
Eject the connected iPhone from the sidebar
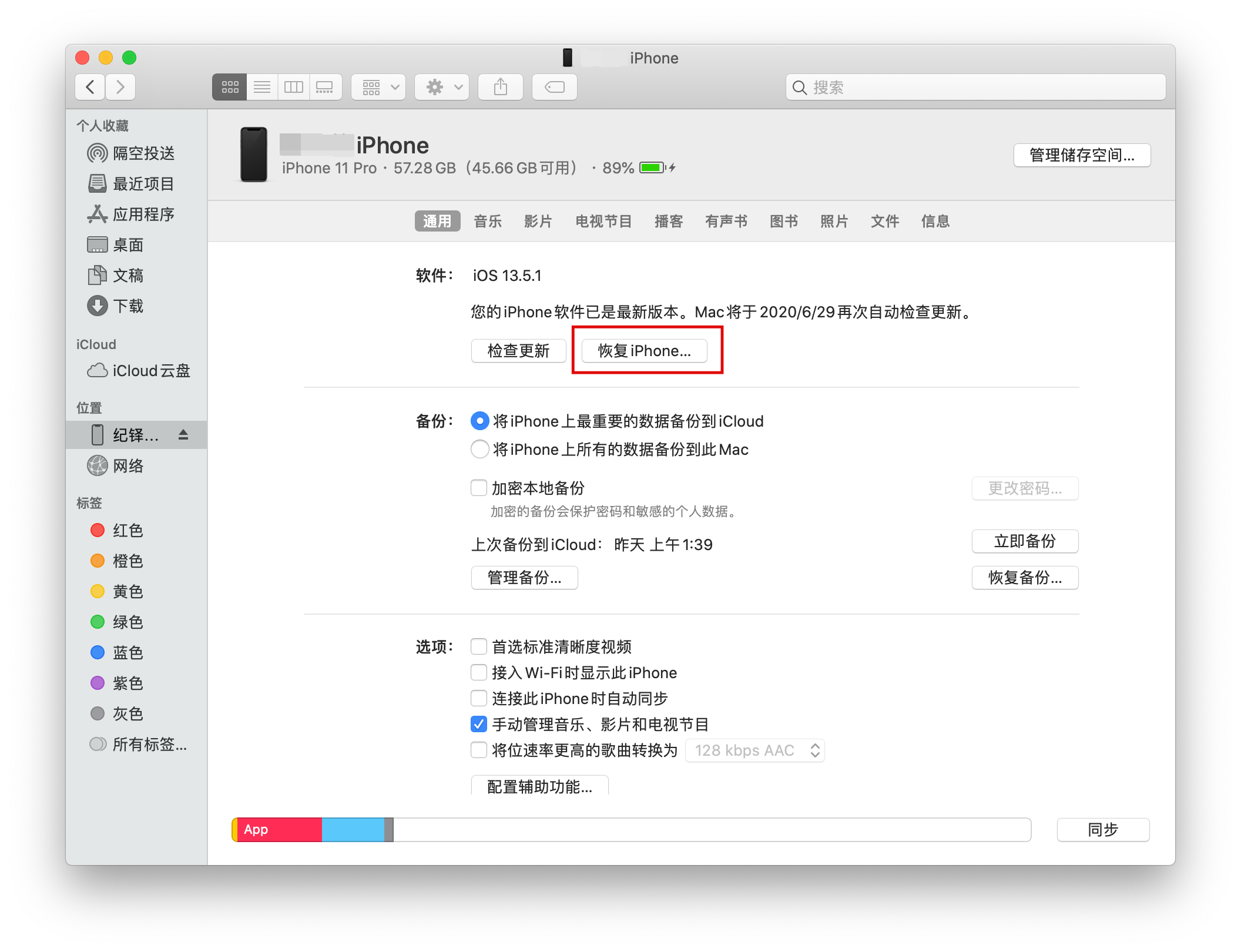point(184,435)
